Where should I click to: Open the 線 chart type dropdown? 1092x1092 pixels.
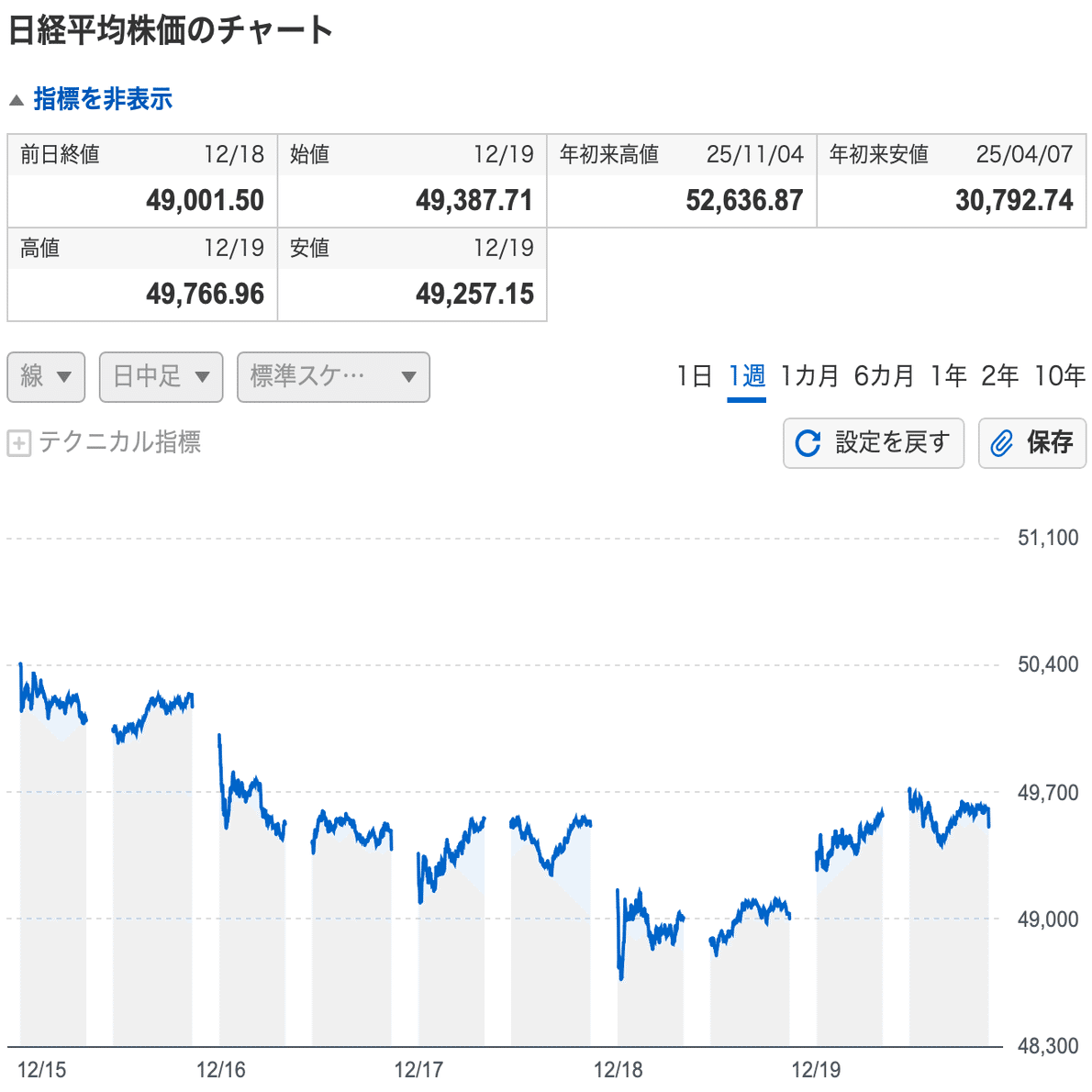click(46, 376)
